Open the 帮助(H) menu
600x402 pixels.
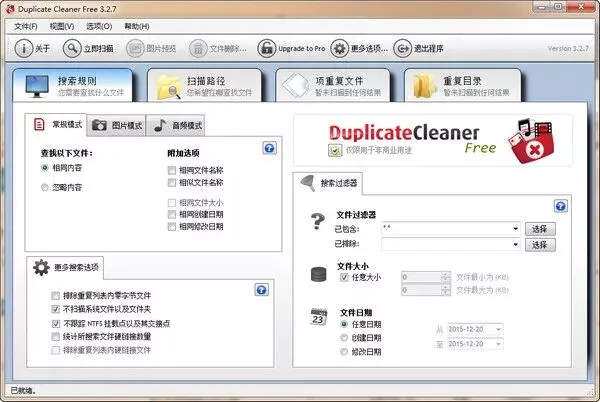click(137, 26)
